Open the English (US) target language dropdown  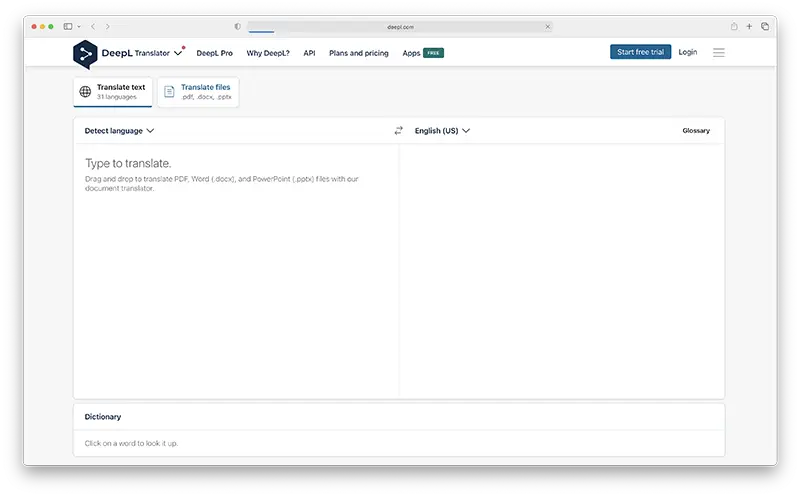pyautogui.click(x=442, y=131)
